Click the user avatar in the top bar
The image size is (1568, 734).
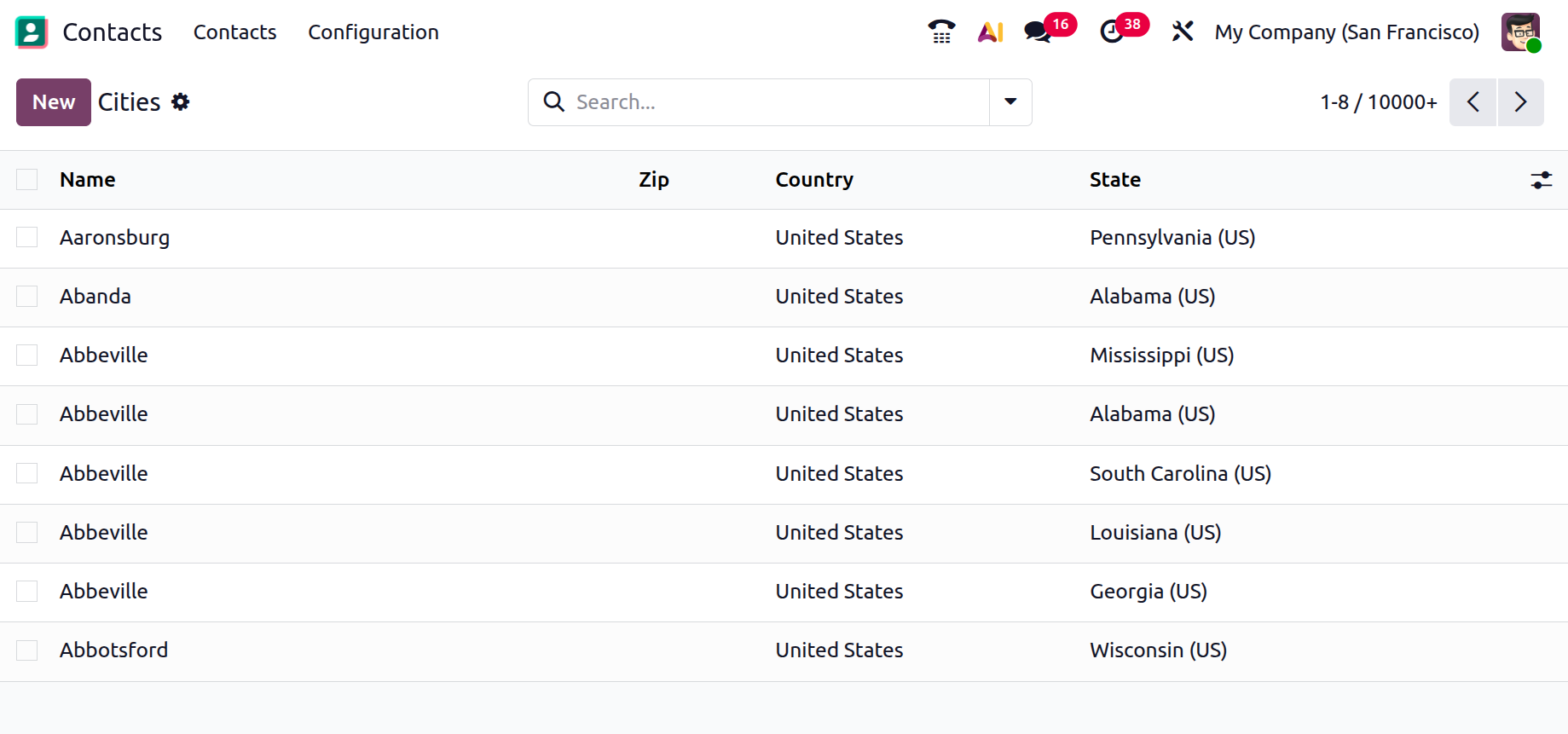click(1520, 32)
